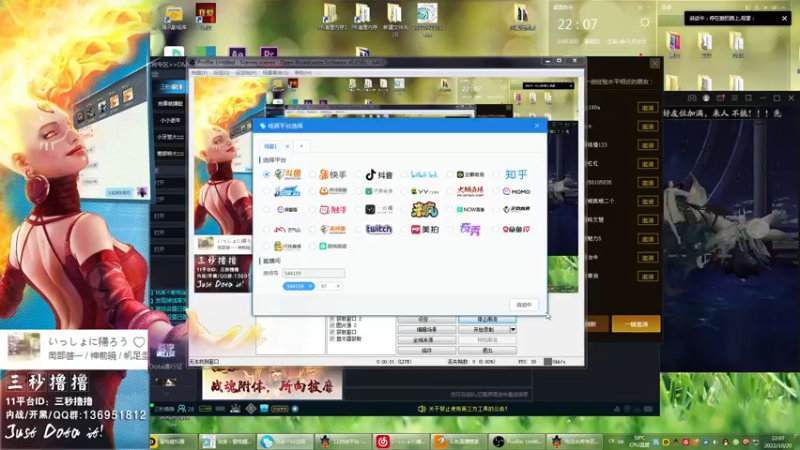Click the 2022 image file on desktop
The height and width of the screenshot is (450, 800).
(x=427, y=19)
